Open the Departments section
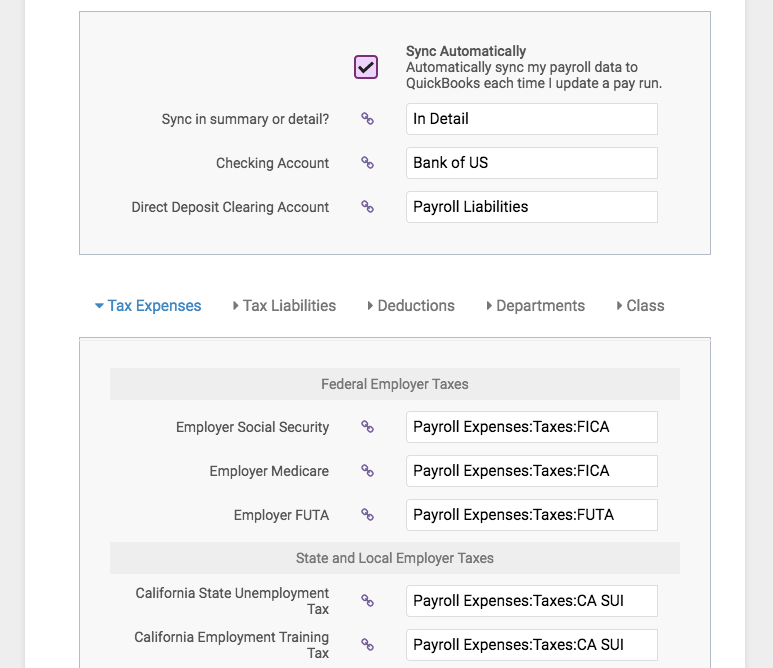Image resolution: width=773 pixels, height=668 pixels. (535, 306)
